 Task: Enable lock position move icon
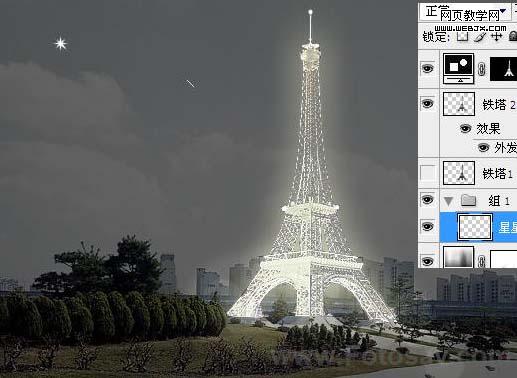(496, 36)
